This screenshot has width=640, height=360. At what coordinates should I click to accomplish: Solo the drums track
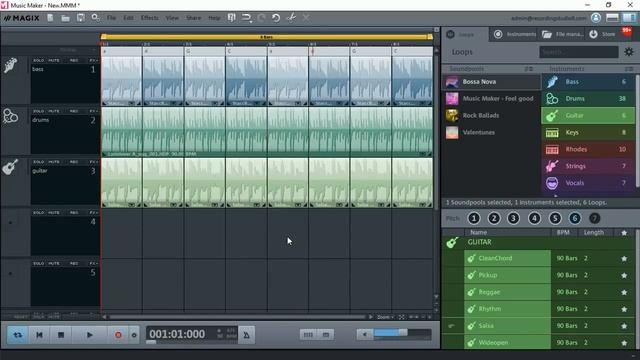pyautogui.click(x=39, y=111)
